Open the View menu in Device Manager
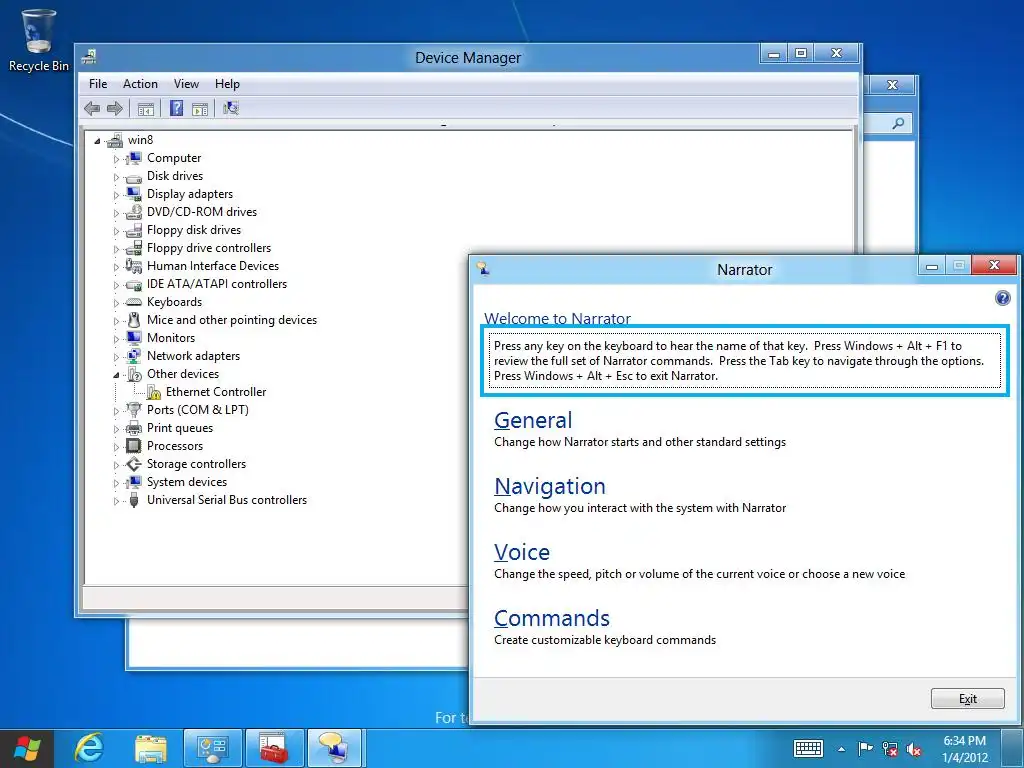The image size is (1024, 768). point(186,84)
